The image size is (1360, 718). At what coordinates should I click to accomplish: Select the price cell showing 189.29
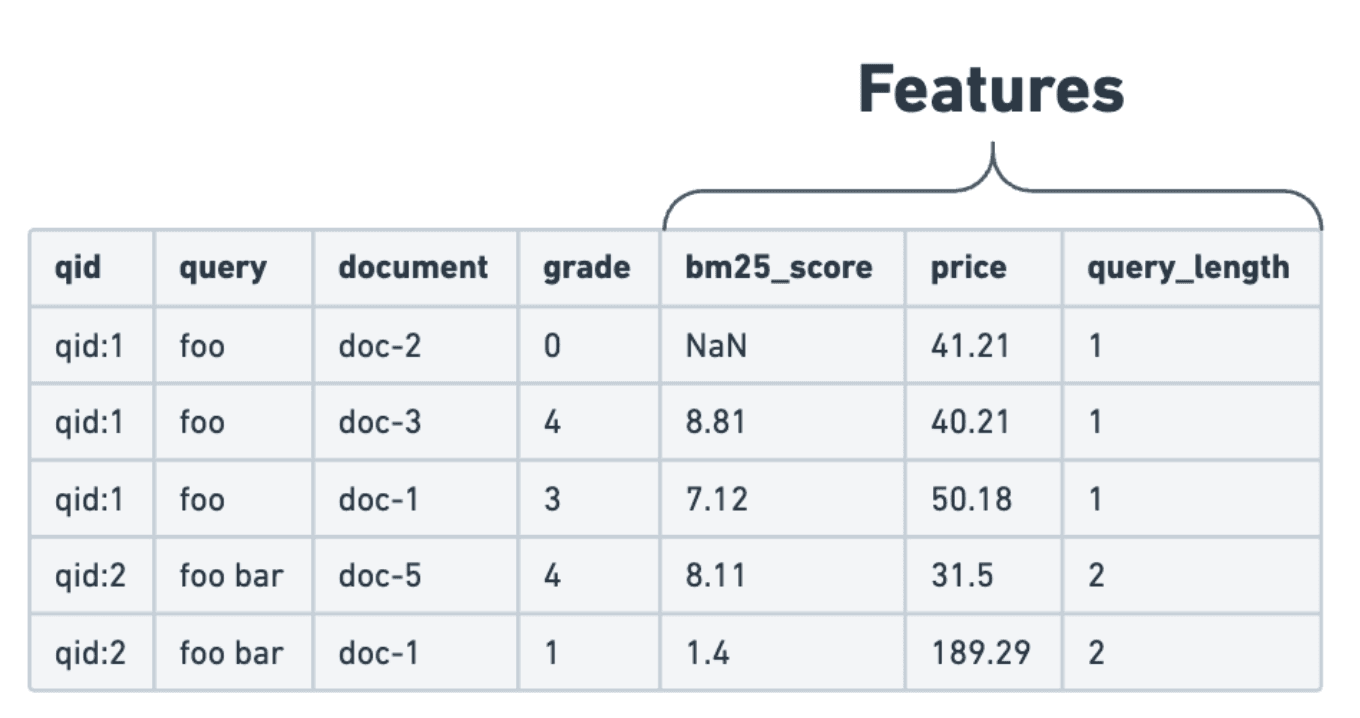click(x=980, y=653)
